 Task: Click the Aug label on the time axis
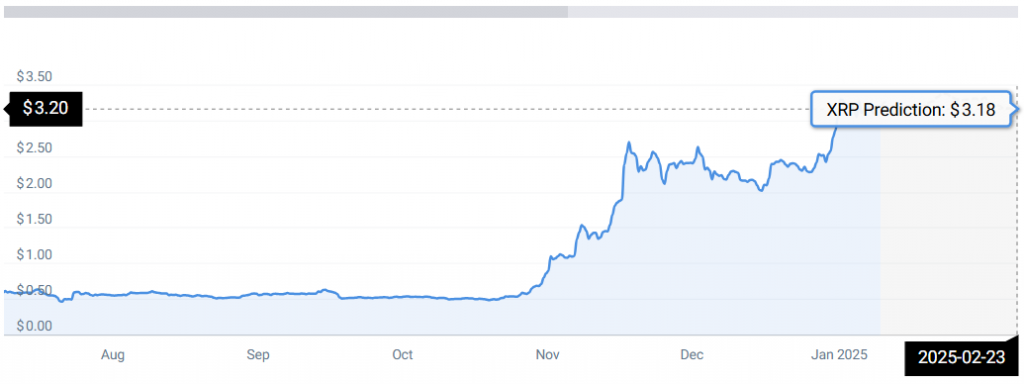tap(113, 355)
